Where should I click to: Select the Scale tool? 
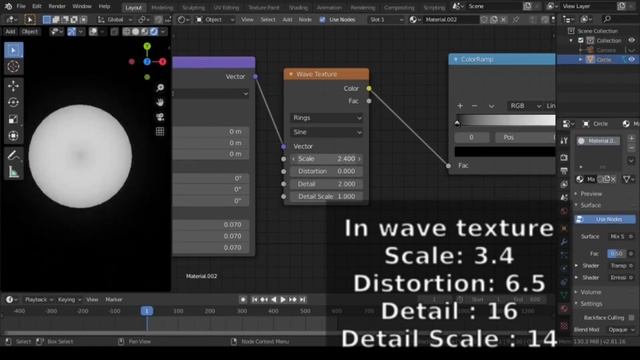tap(13, 119)
